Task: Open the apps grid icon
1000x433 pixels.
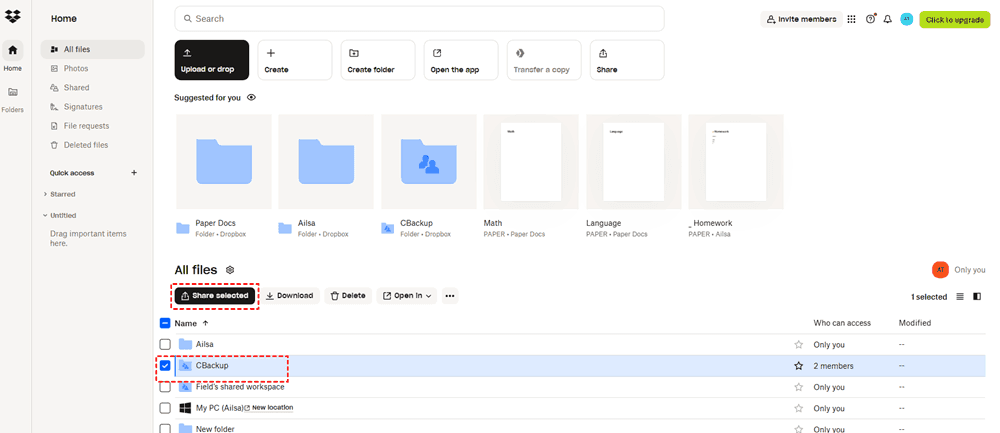Action: point(851,19)
